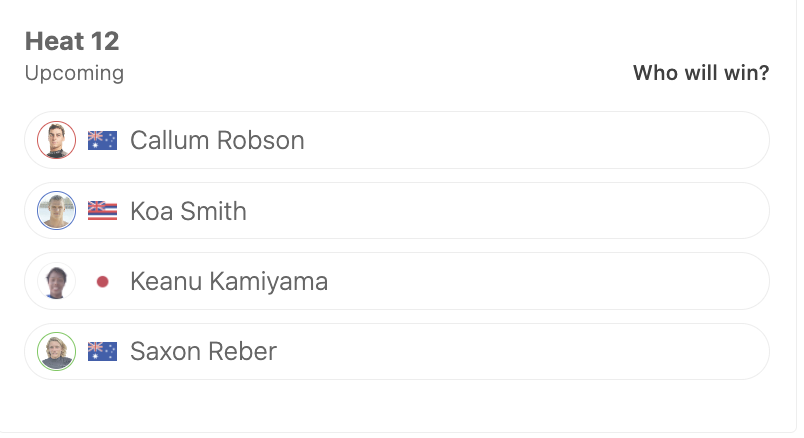The image size is (804, 438).
Task: Click the Callum Robson name text
Action: [x=217, y=141]
